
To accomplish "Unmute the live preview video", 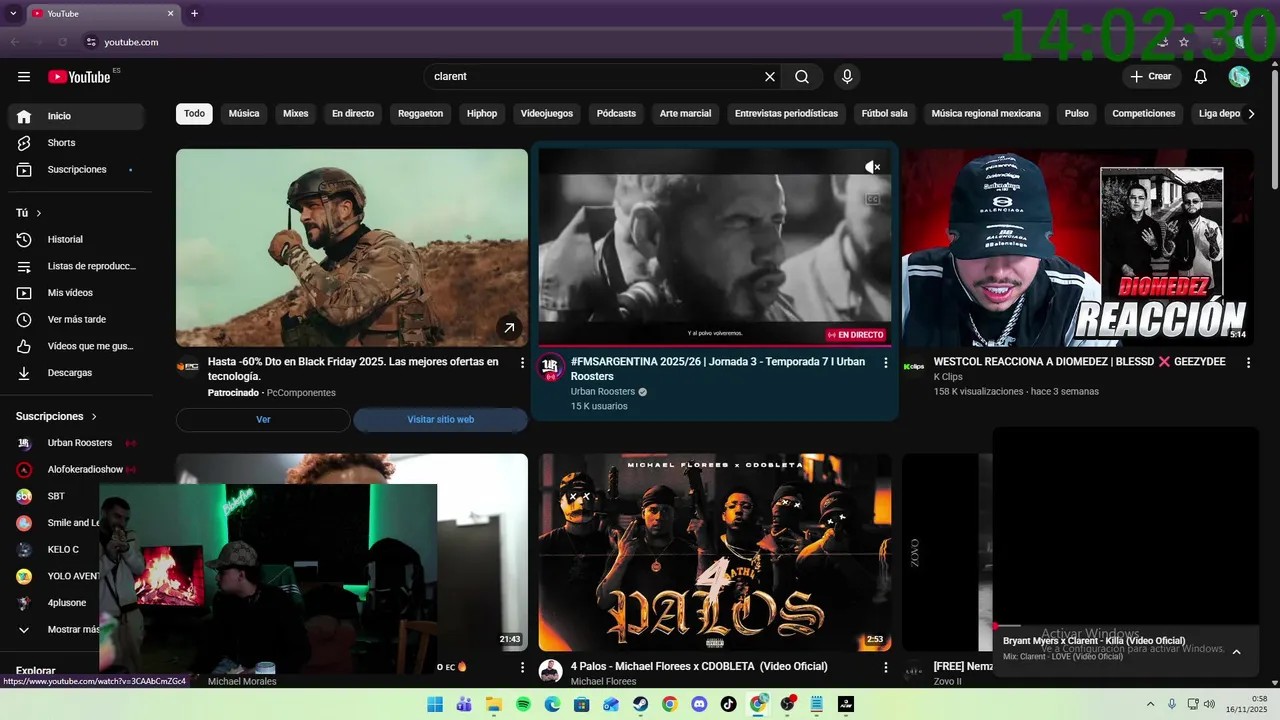I will 872,167.
